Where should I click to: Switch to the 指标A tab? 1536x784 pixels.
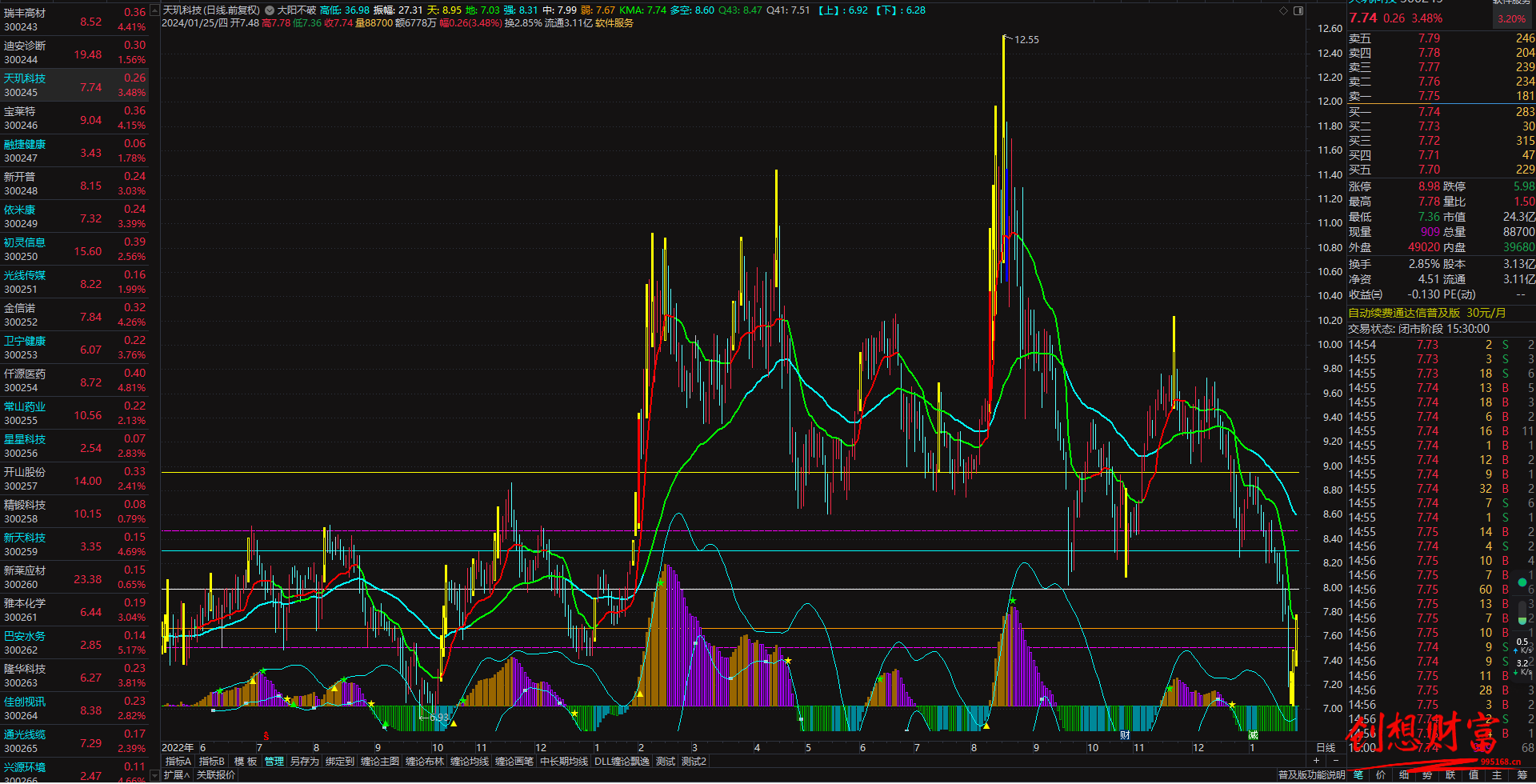(x=178, y=761)
